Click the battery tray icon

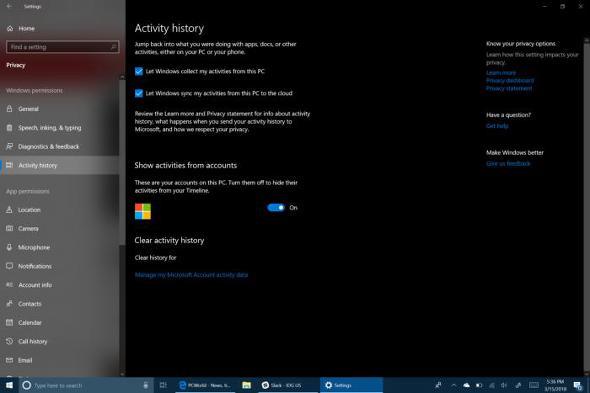[479, 385]
